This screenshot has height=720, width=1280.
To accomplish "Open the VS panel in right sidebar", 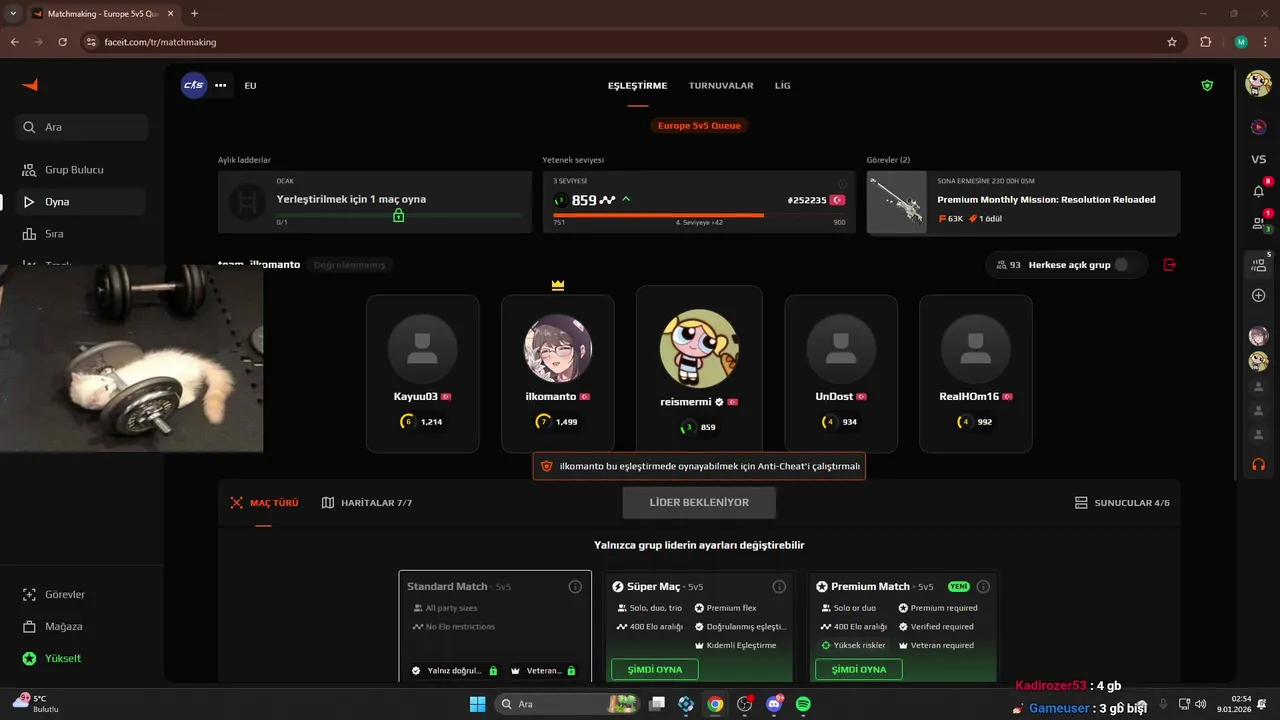I will [x=1258, y=159].
